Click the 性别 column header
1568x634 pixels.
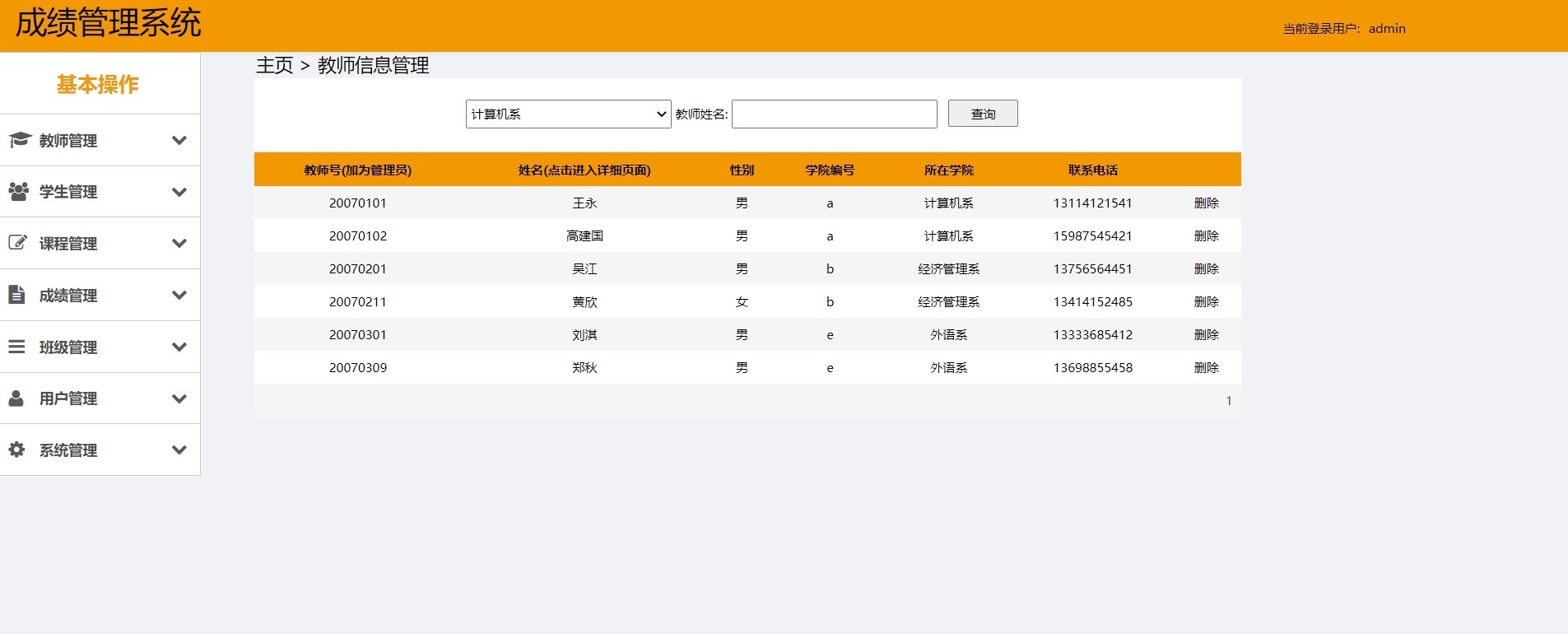click(742, 170)
